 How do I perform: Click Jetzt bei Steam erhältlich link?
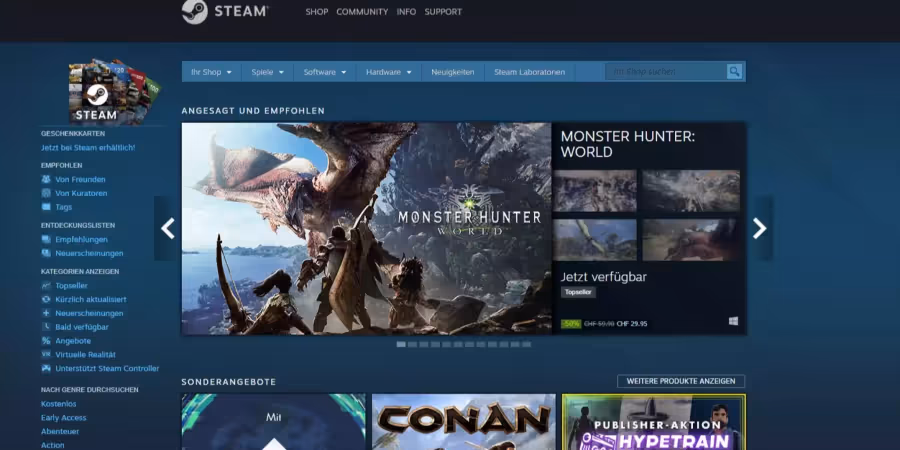tap(88, 148)
